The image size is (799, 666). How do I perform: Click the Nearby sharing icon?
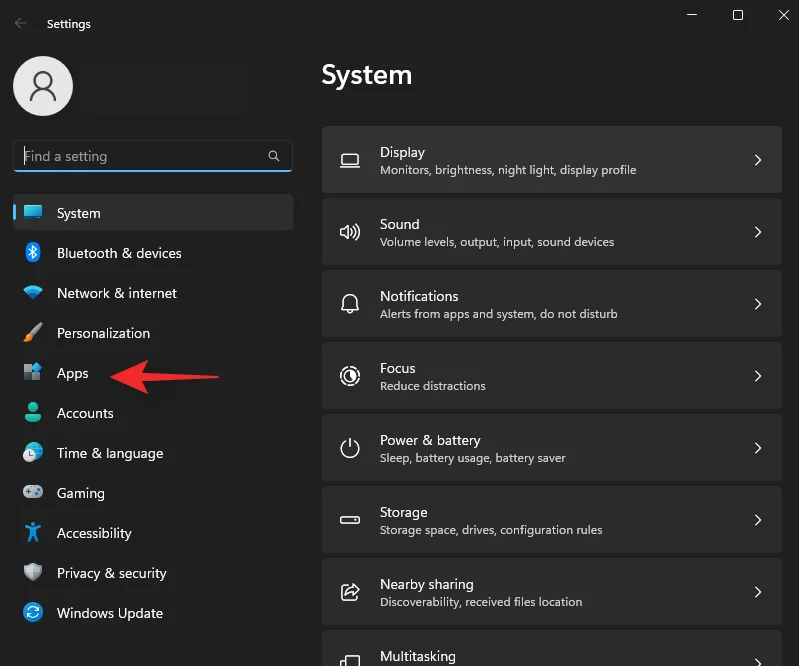pos(350,592)
